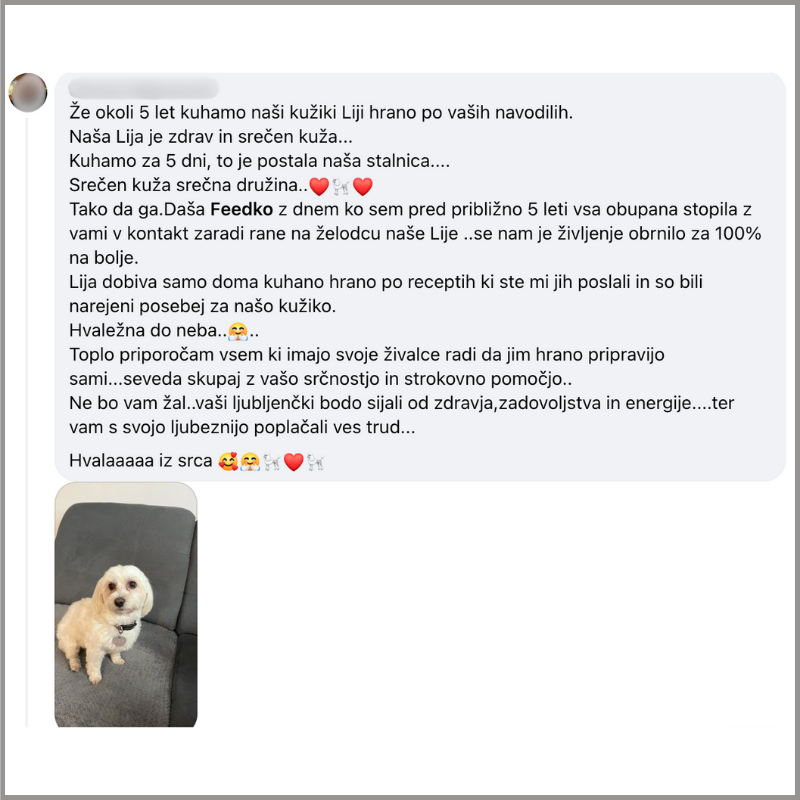Click first red heart after 'srečna družina..'
Image resolution: width=800 pixels, height=800 pixels.
319,186
